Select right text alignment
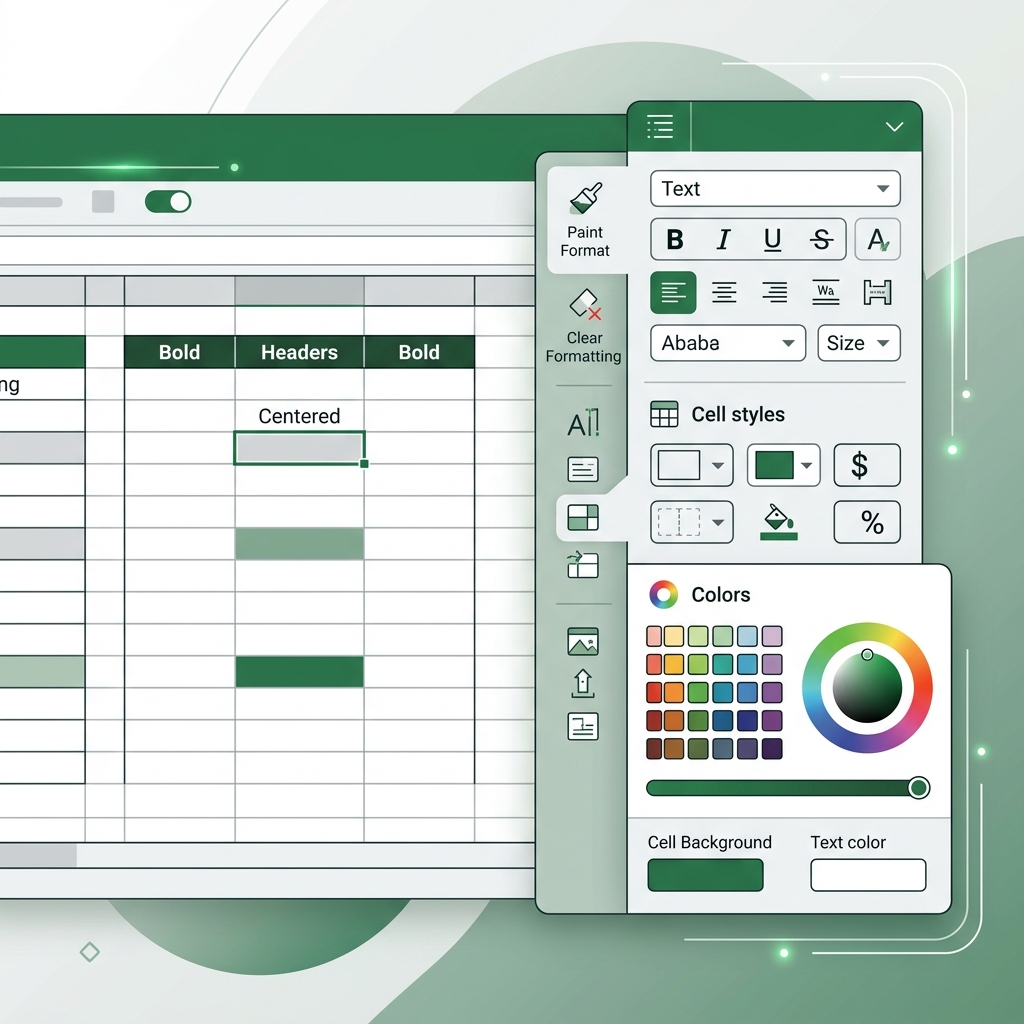The height and width of the screenshot is (1024, 1024). pos(775,293)
